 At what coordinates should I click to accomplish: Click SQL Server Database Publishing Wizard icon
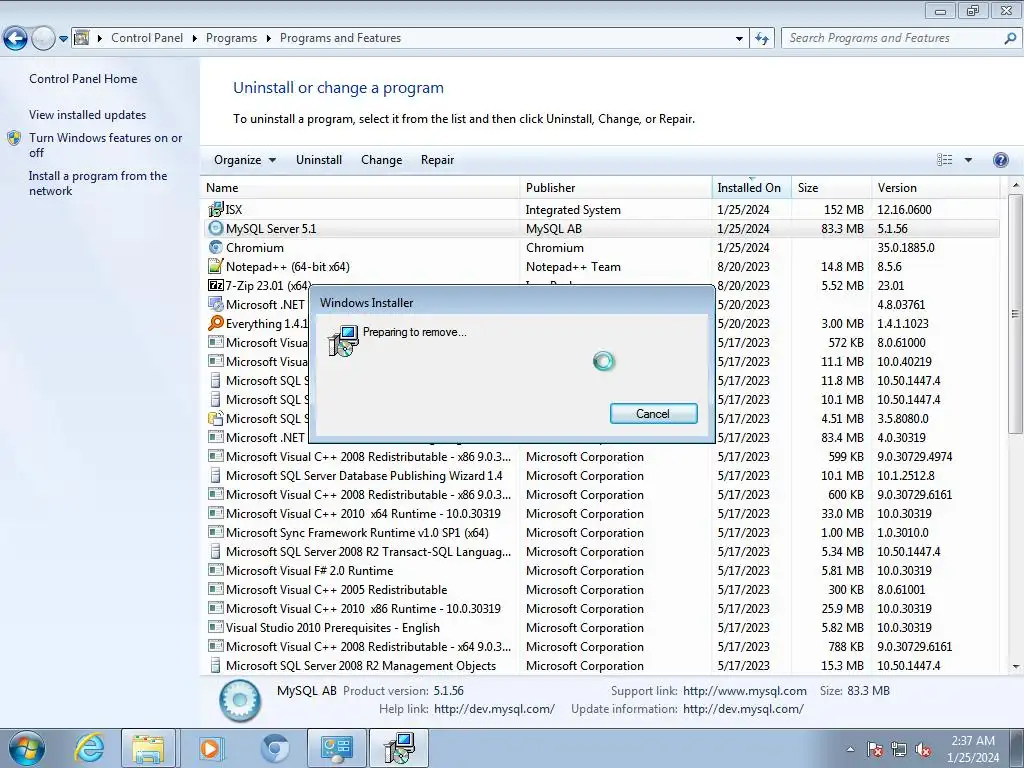216,475
